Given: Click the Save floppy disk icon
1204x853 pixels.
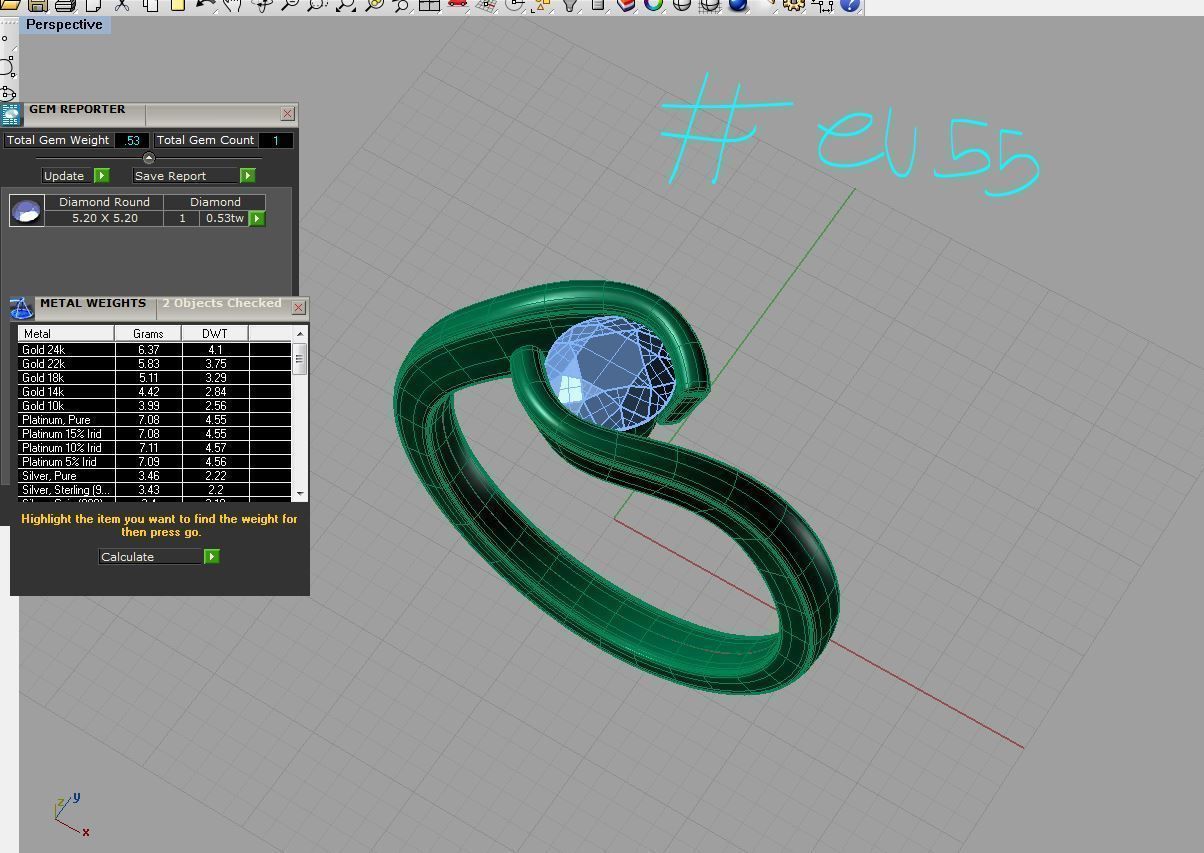Looking at the screenshot, I should coord(37,5).
